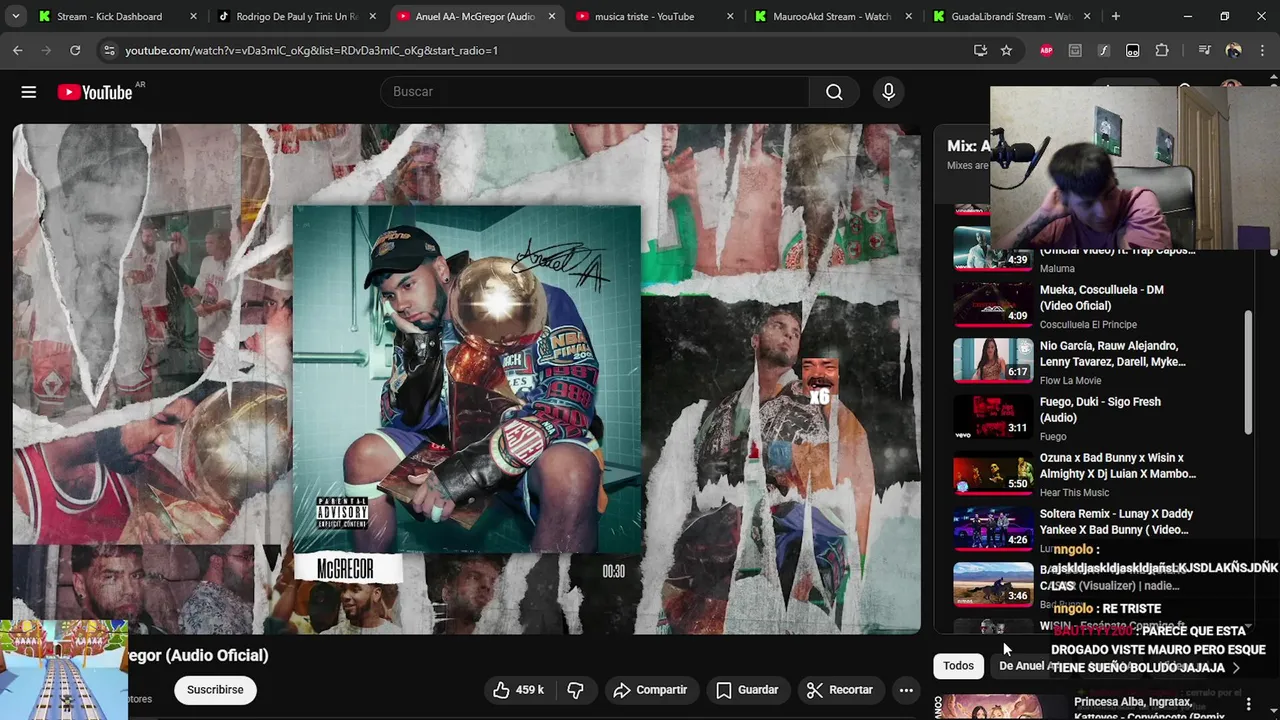Click the YouTube URL address bar
Screen dimensions: 1280x720
click(x=540, y=50)
